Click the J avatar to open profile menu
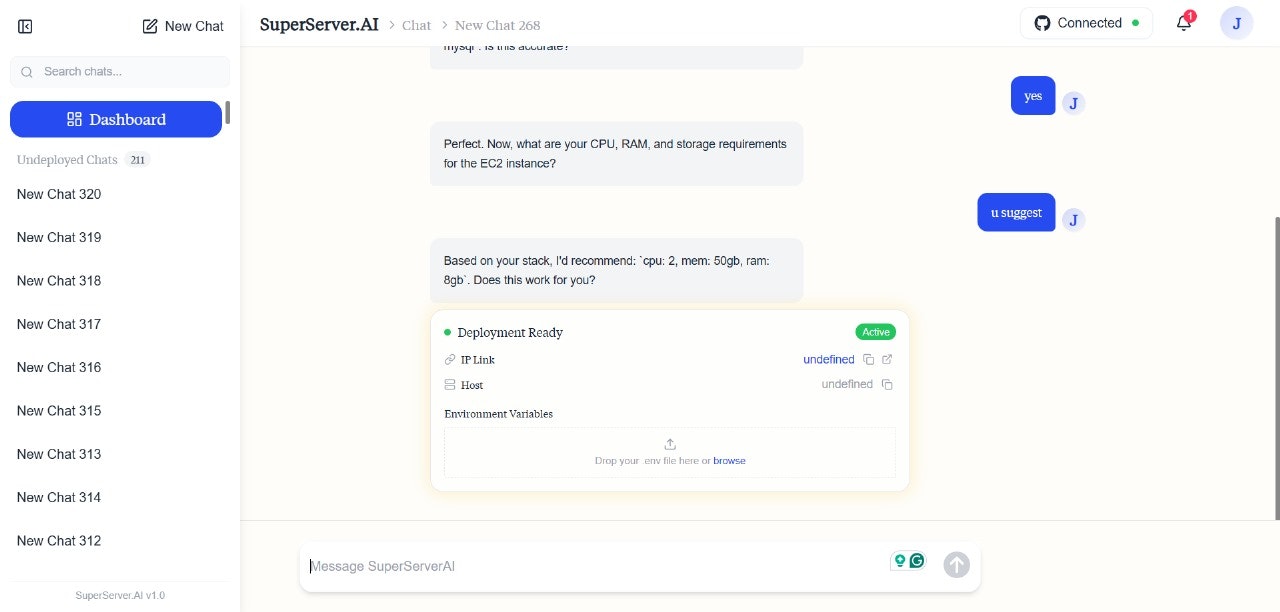 (1236, 22)
